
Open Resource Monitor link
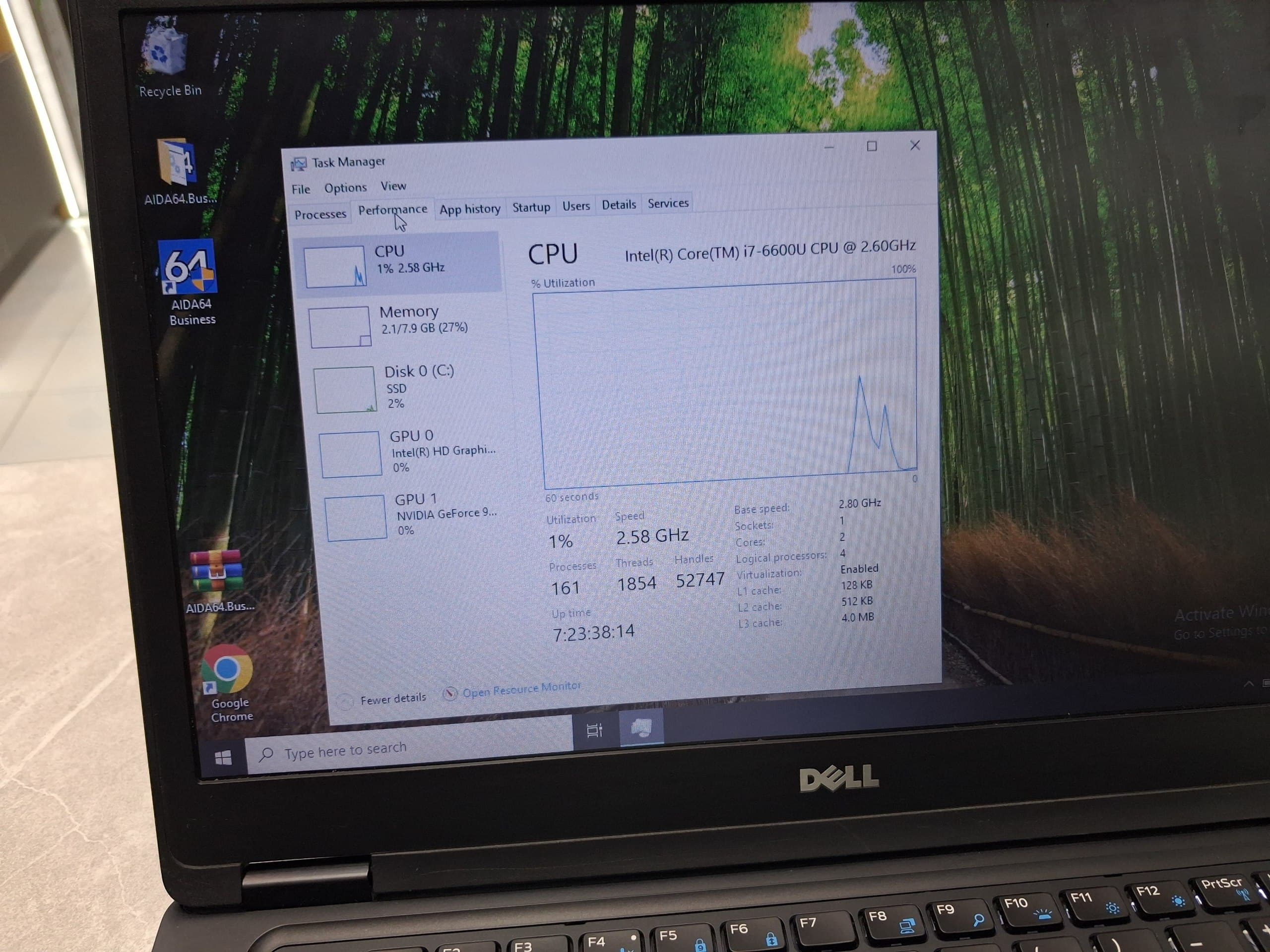(521, 689)
